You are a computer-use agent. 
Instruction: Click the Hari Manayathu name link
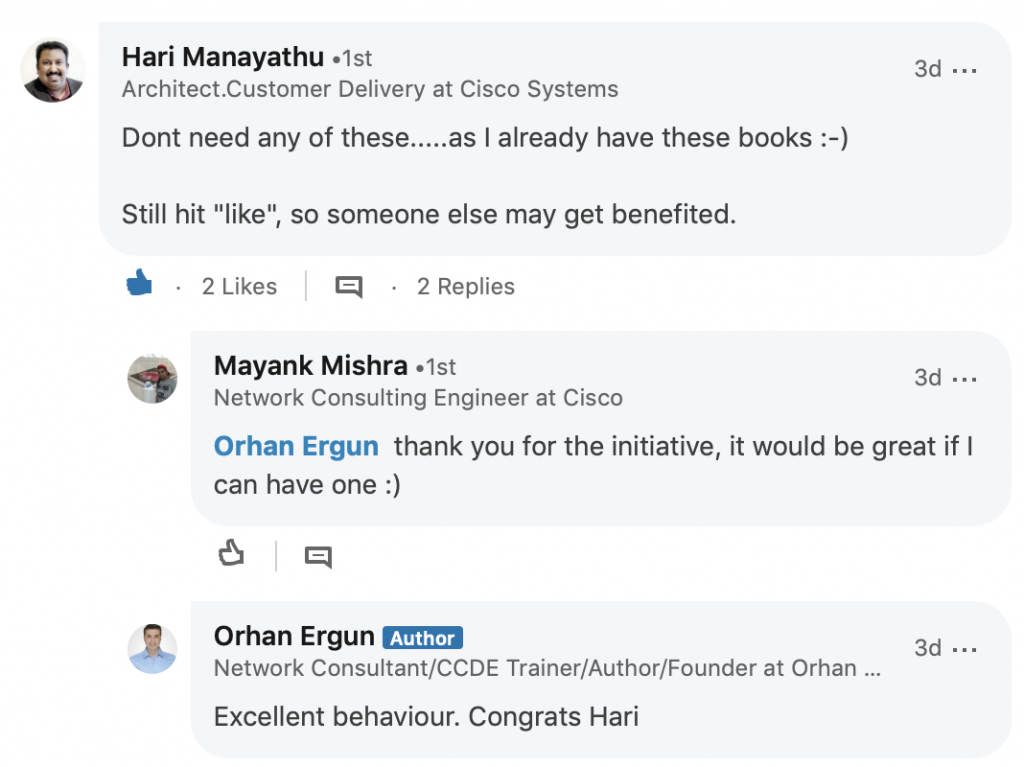[x=223, y=57]
